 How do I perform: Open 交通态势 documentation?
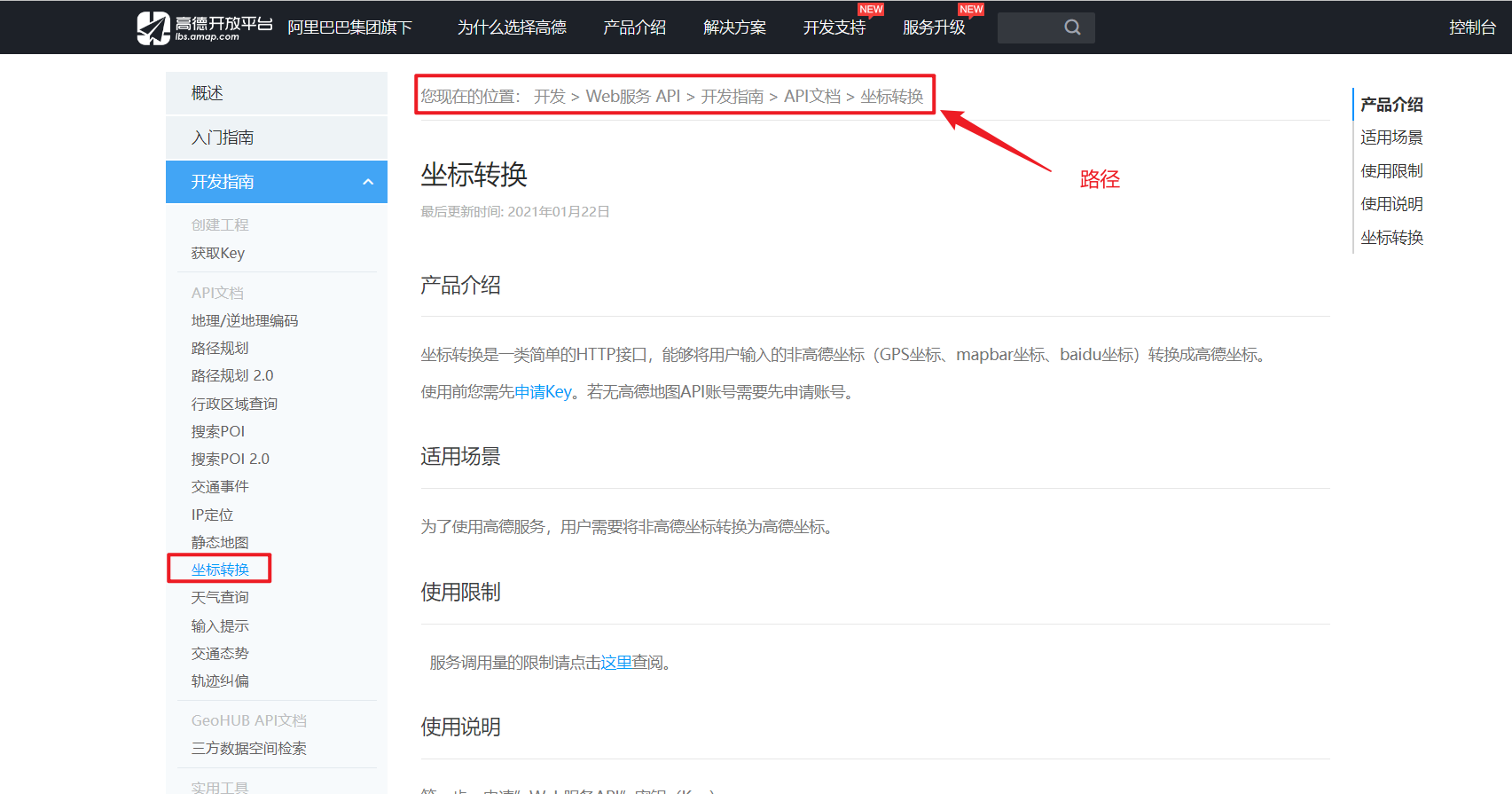click(x=220, y=653)
